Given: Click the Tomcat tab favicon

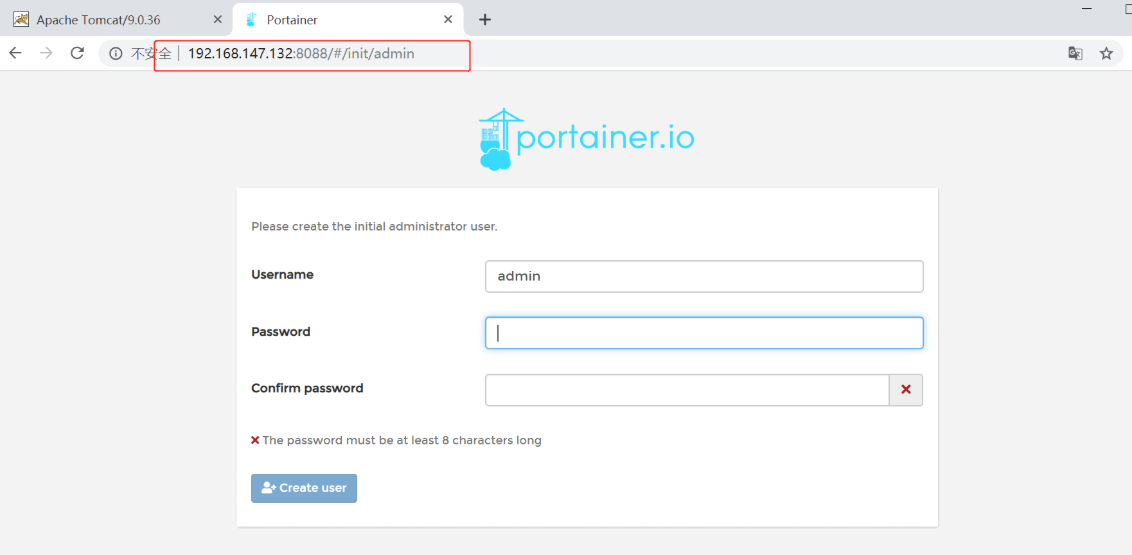Looking at the screenshot, I should tap(21, 19).
